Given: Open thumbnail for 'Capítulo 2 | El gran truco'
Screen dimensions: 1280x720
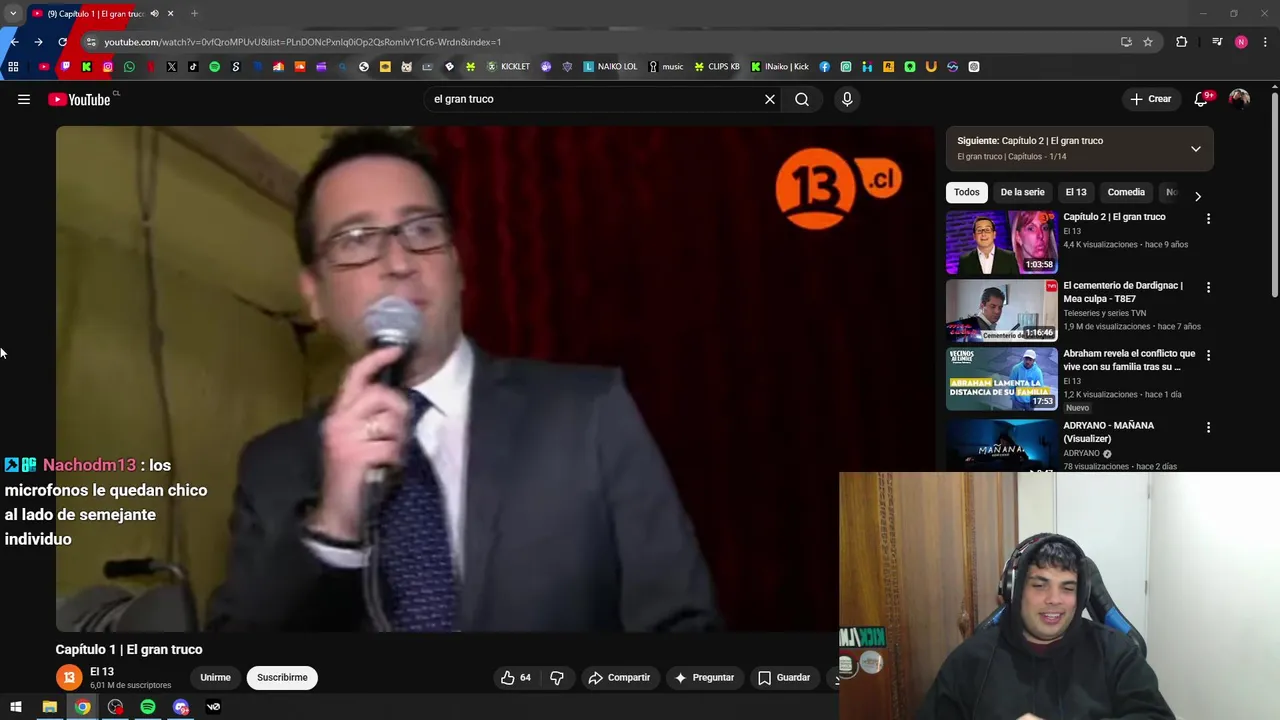Looking at the screenshot, I should (1001, 242).
